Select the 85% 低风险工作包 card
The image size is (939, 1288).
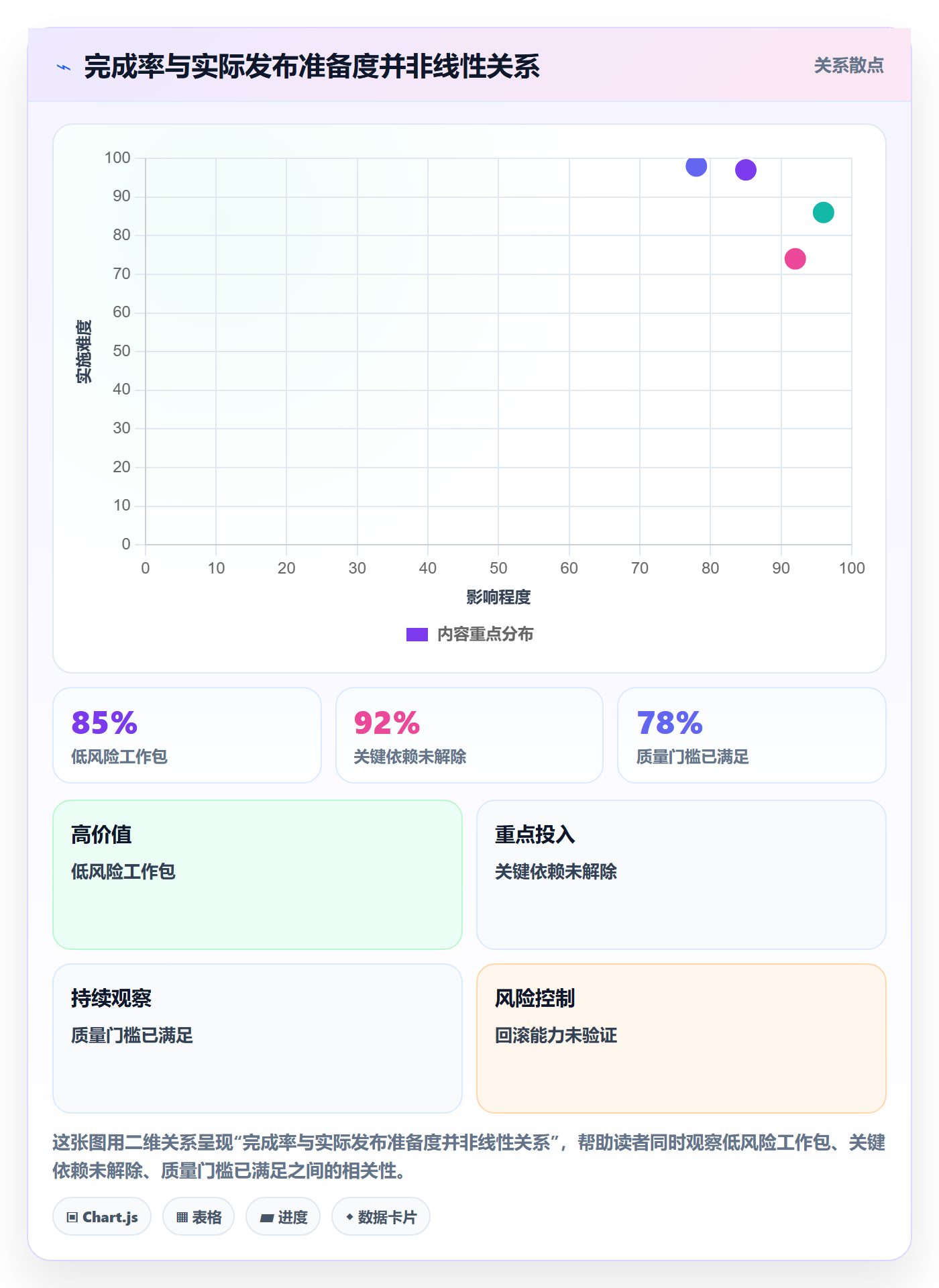point(187,735)
